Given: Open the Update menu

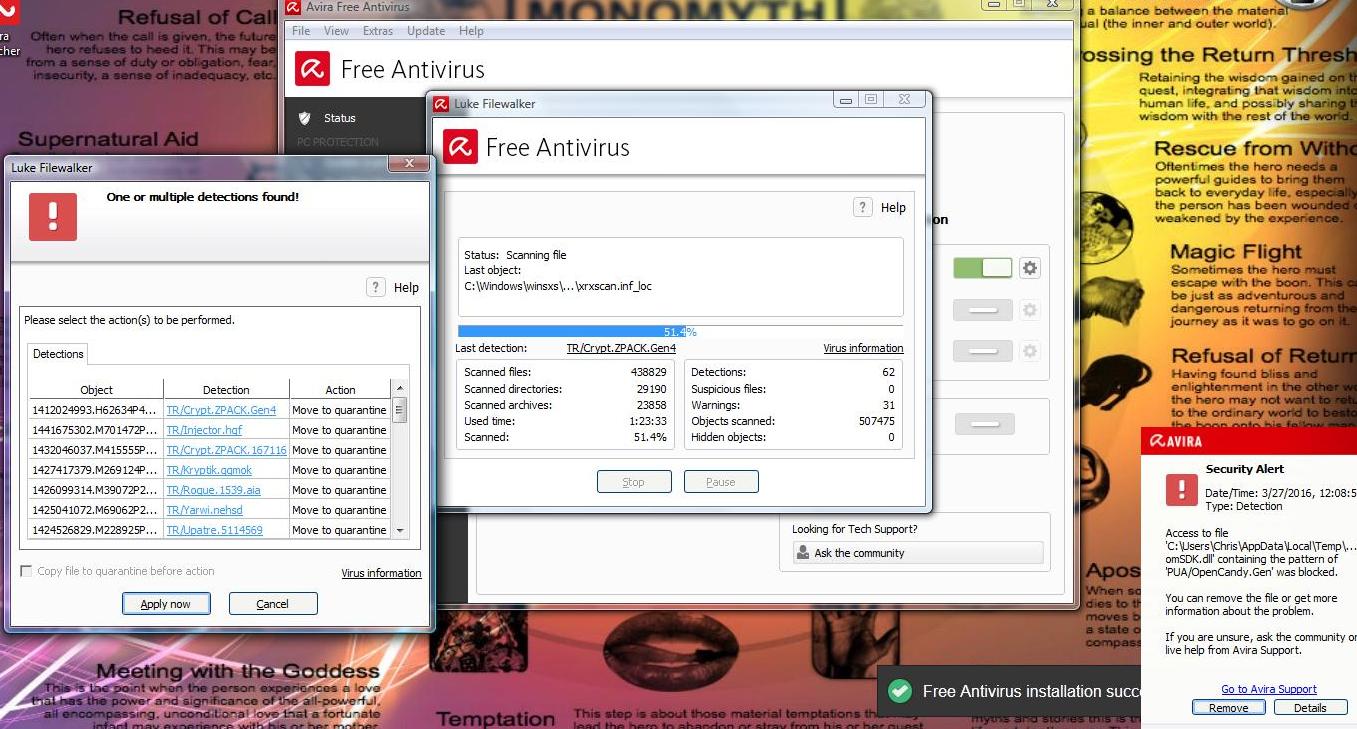Looking at the screenshot, I should click(426, 31).
